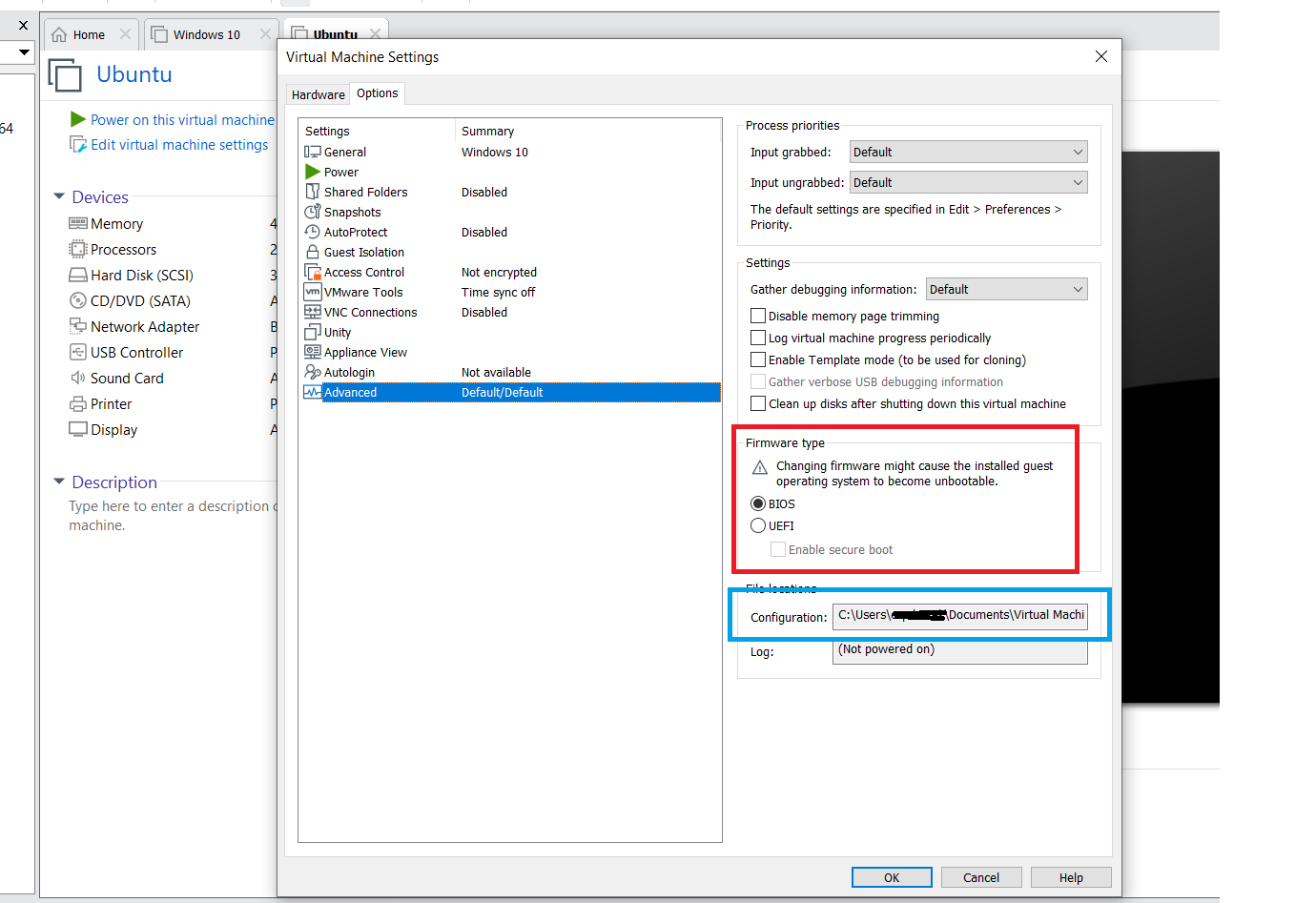Image resolution: width=1316 pixels, height=903 pixels.
Task: Enable Template mode checkbox
Action: (758, 359)
